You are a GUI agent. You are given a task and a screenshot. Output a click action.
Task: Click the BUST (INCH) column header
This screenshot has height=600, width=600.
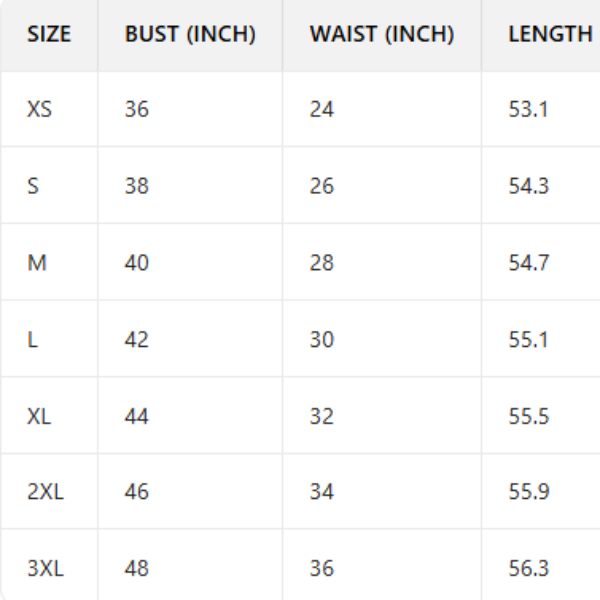point(190,34)
